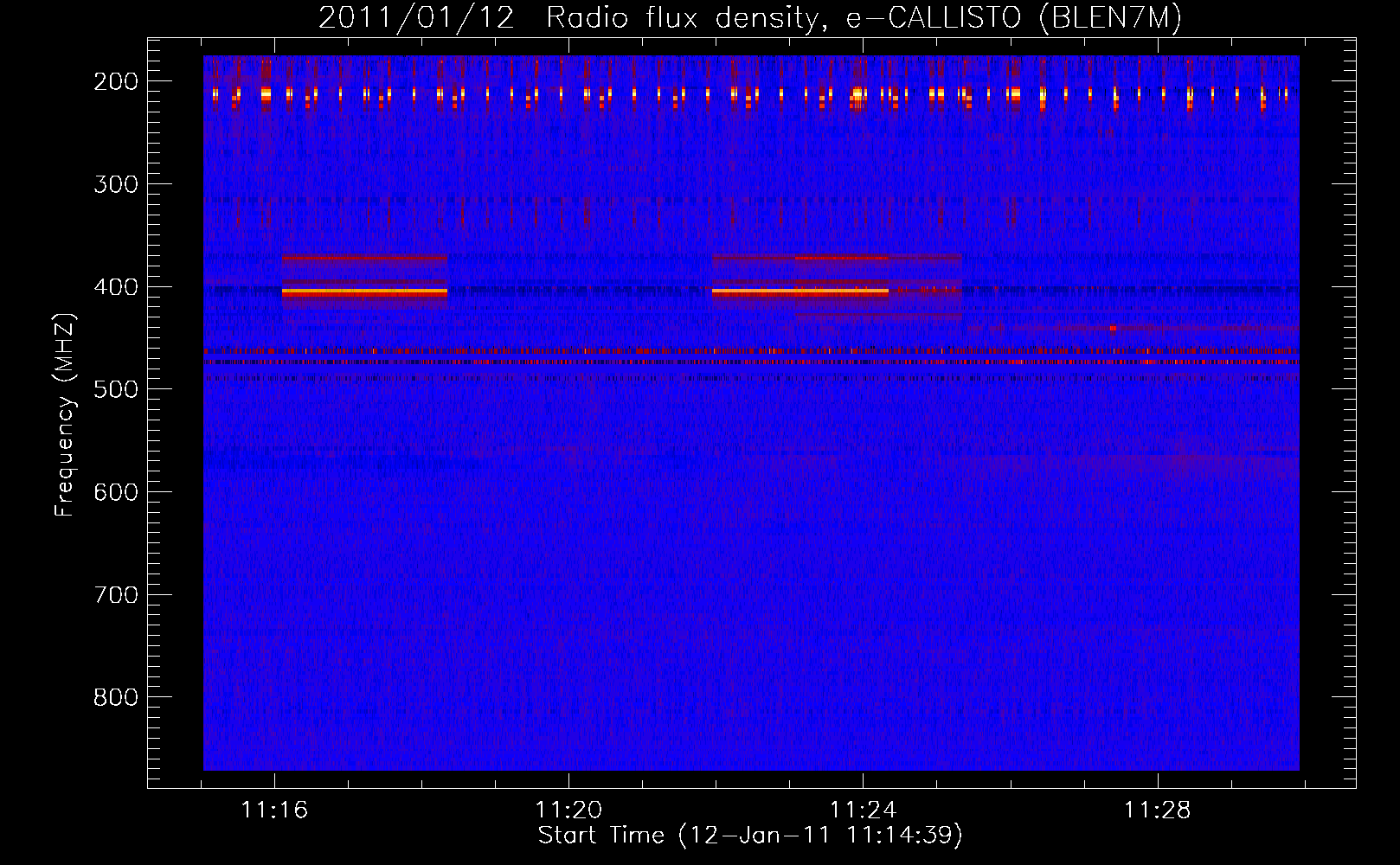Click the 200 frequency tick label
1400x865 pixels.
pyautogui.click(x=116, y=81)
